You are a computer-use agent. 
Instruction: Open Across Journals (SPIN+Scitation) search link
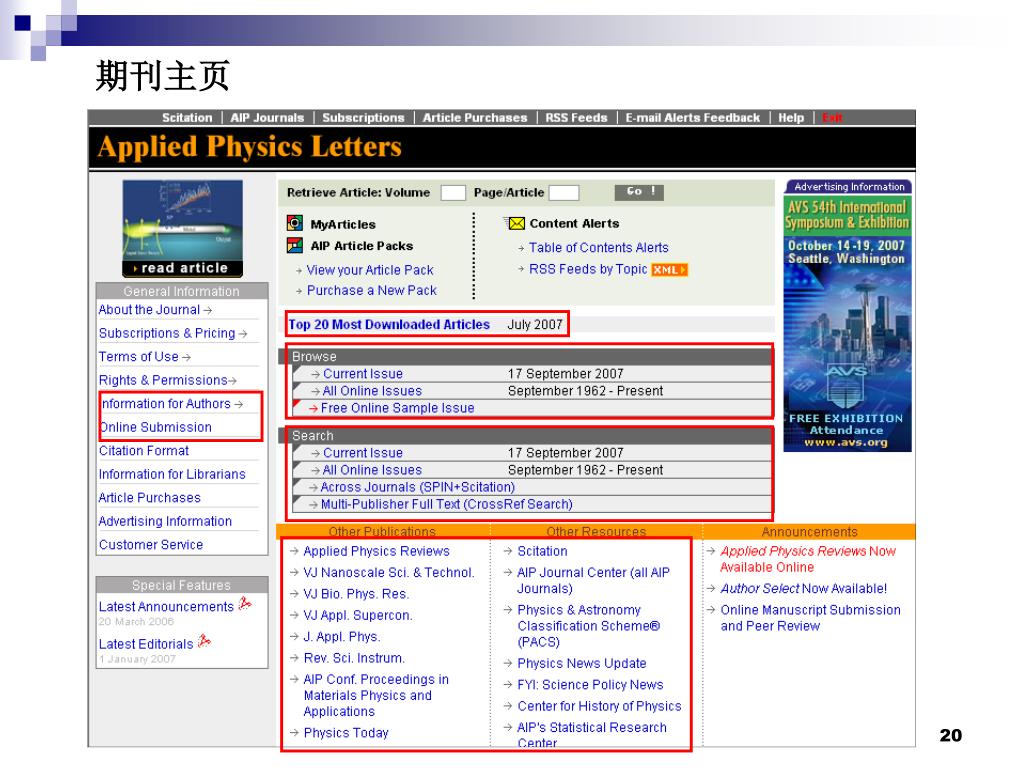coord(417,487)
